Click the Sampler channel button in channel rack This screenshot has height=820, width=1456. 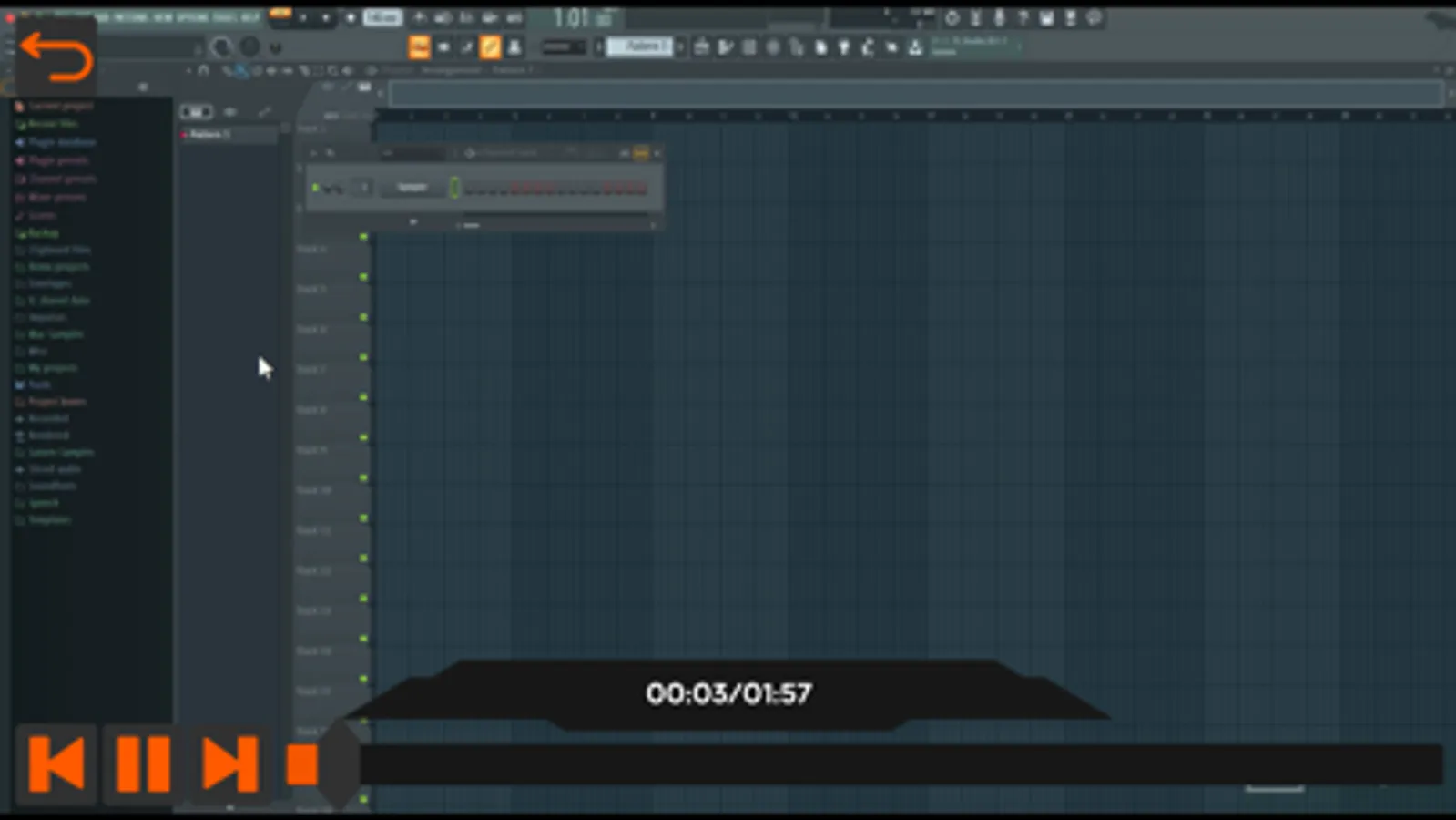click(x=412, y=187)
